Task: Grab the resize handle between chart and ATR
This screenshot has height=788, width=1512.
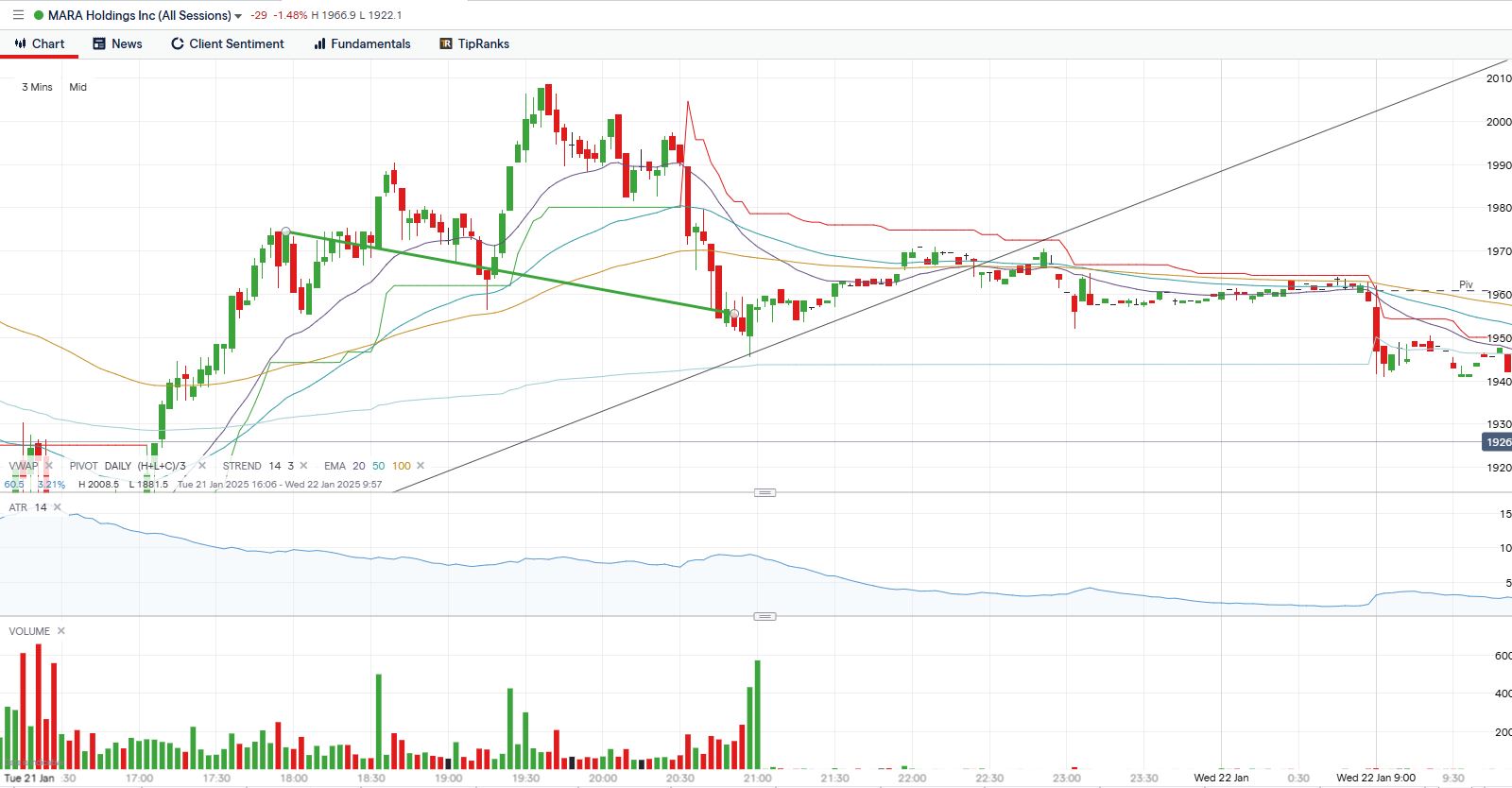Action: [x=765, y=492]
